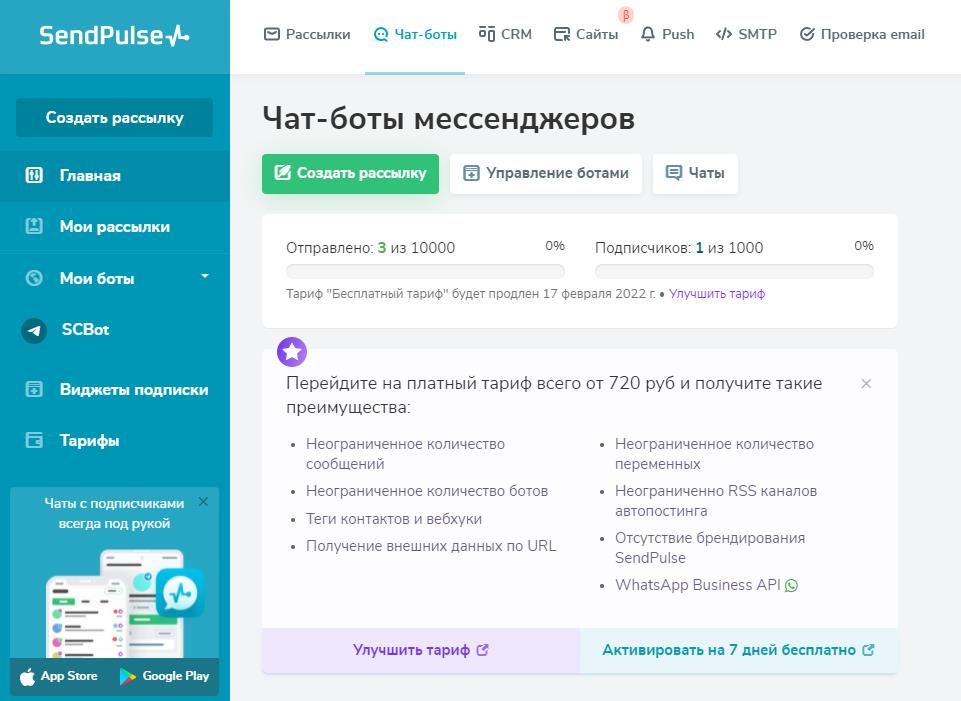Click the Проверка email checkmark icon

pyautogui.click(x=807, y=34)
